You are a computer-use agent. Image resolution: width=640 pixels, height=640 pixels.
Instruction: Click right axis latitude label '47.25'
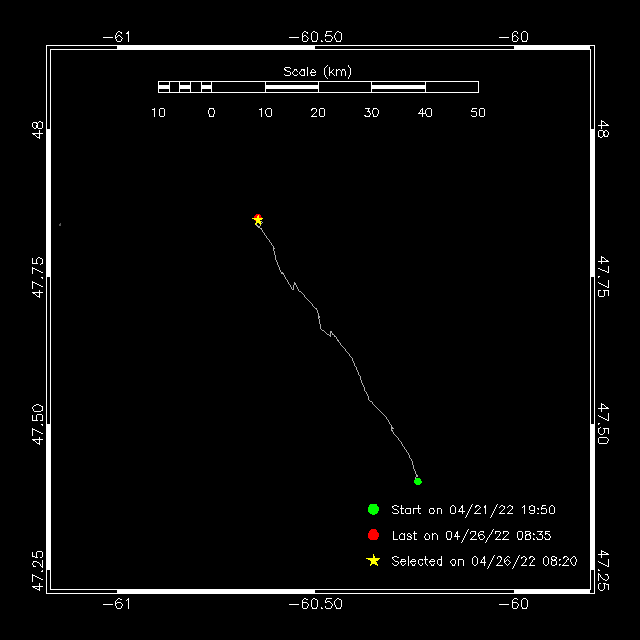click(603, 571)
